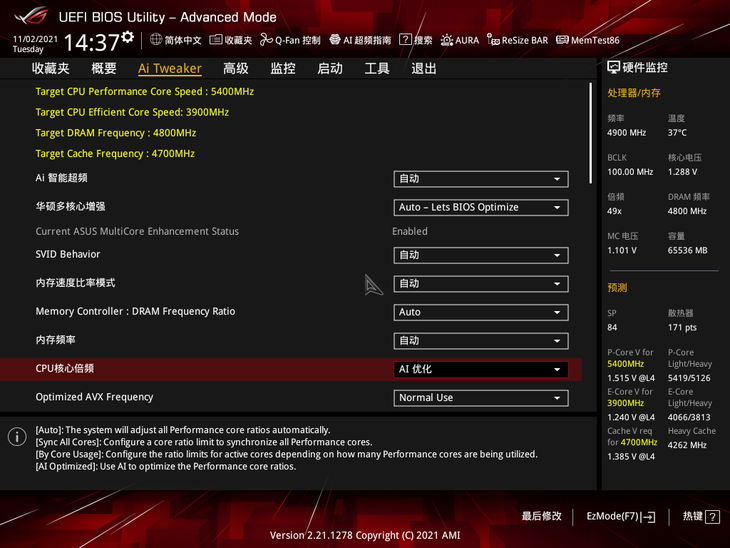The width and height of the screenshot is (730, 548).
Task: Open 华硕多核心增强 dropdown
Action: coord(481,207)
